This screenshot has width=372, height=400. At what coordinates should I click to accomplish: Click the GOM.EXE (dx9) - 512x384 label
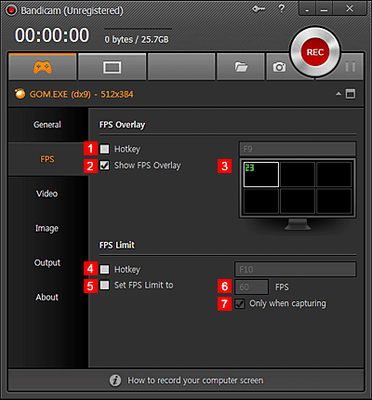click(82, 94)
